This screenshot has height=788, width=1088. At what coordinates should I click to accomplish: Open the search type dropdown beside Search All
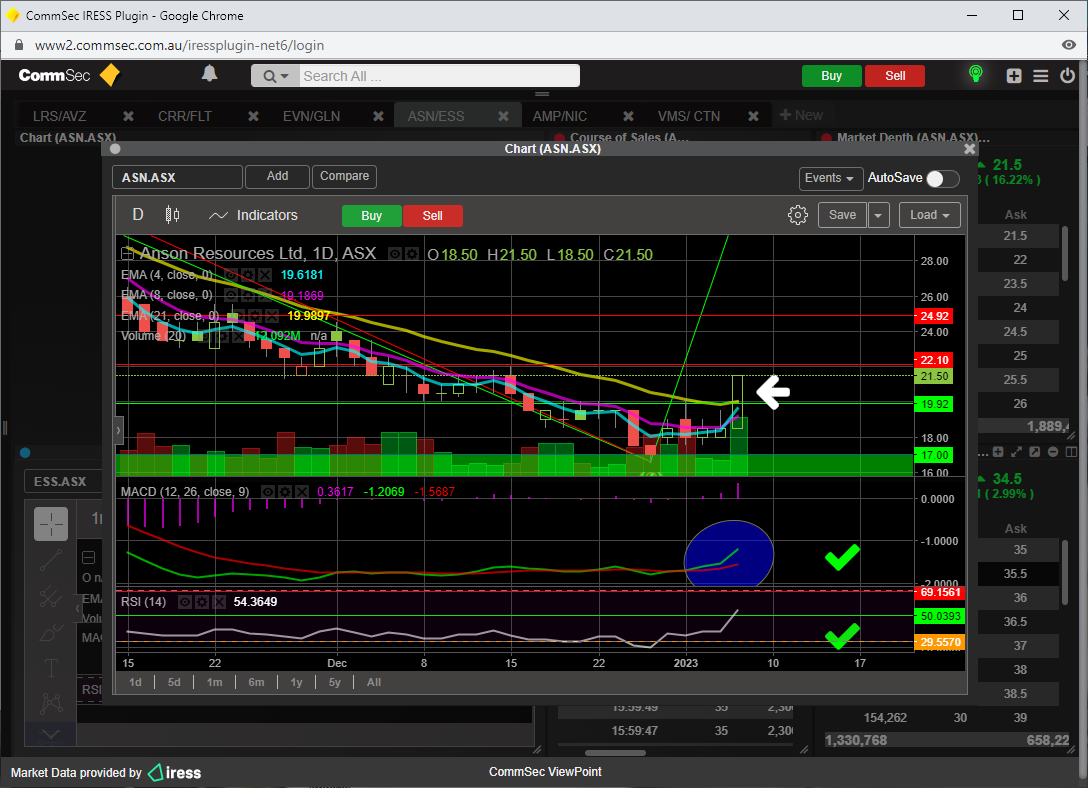click(x=275, y=76)
